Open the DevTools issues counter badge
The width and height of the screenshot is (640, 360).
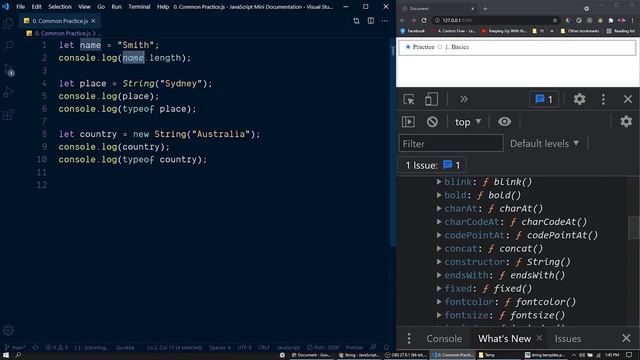(x=544, y=99)
